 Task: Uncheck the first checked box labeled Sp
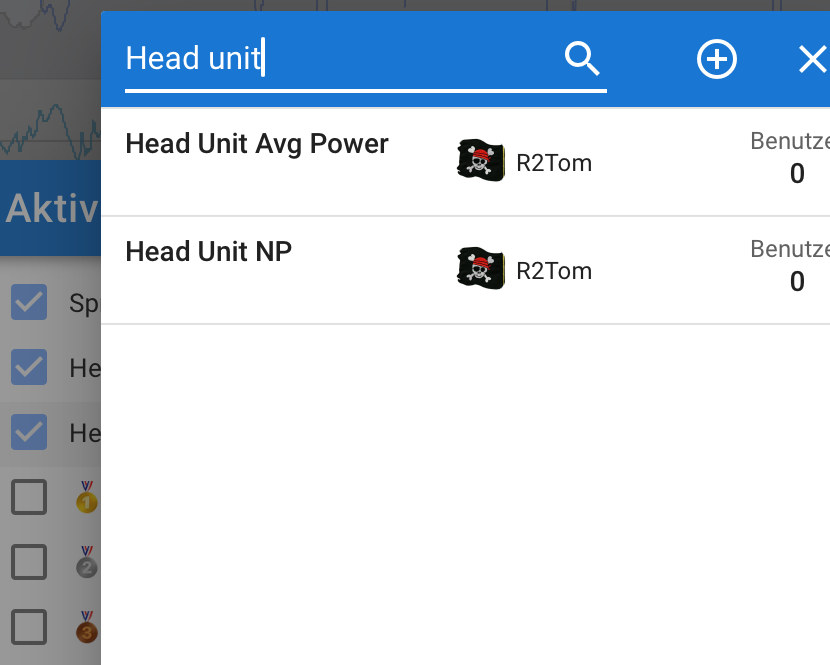[x=29, y=302]
